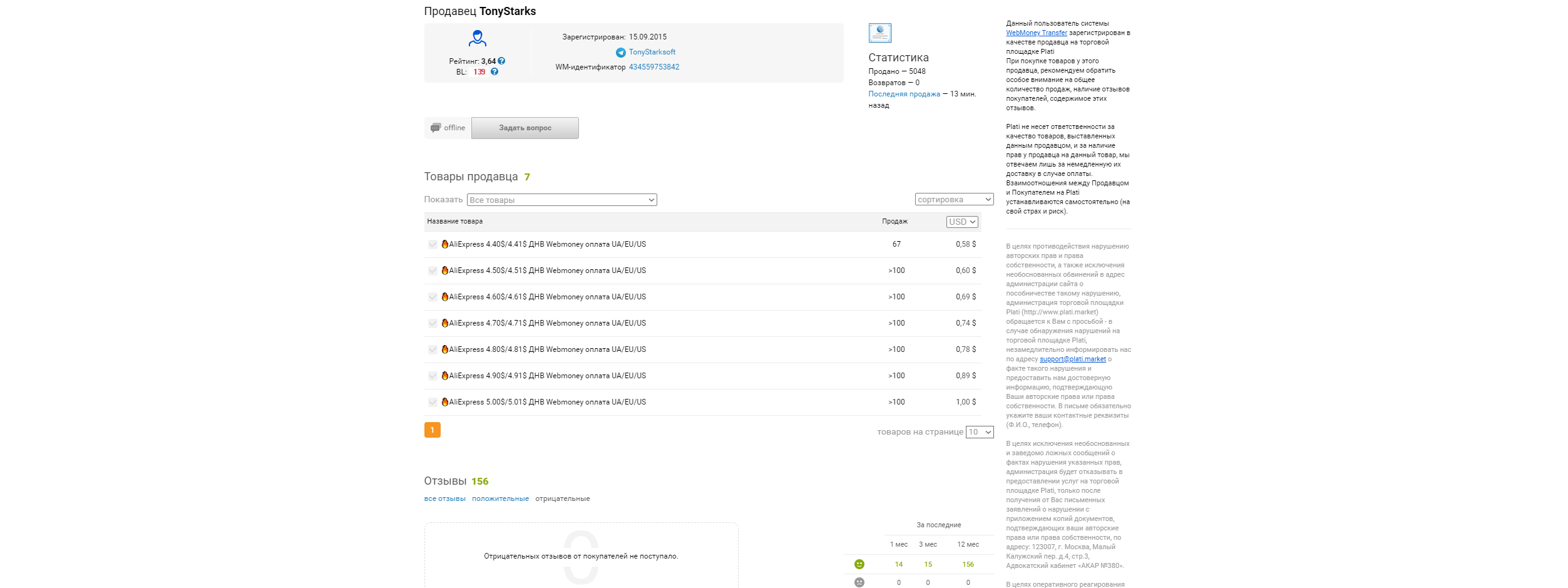Open the 'Последняя продажа' link
Image resolution: width=1568 pixels, height=588 pixels.
coord(904,94)
